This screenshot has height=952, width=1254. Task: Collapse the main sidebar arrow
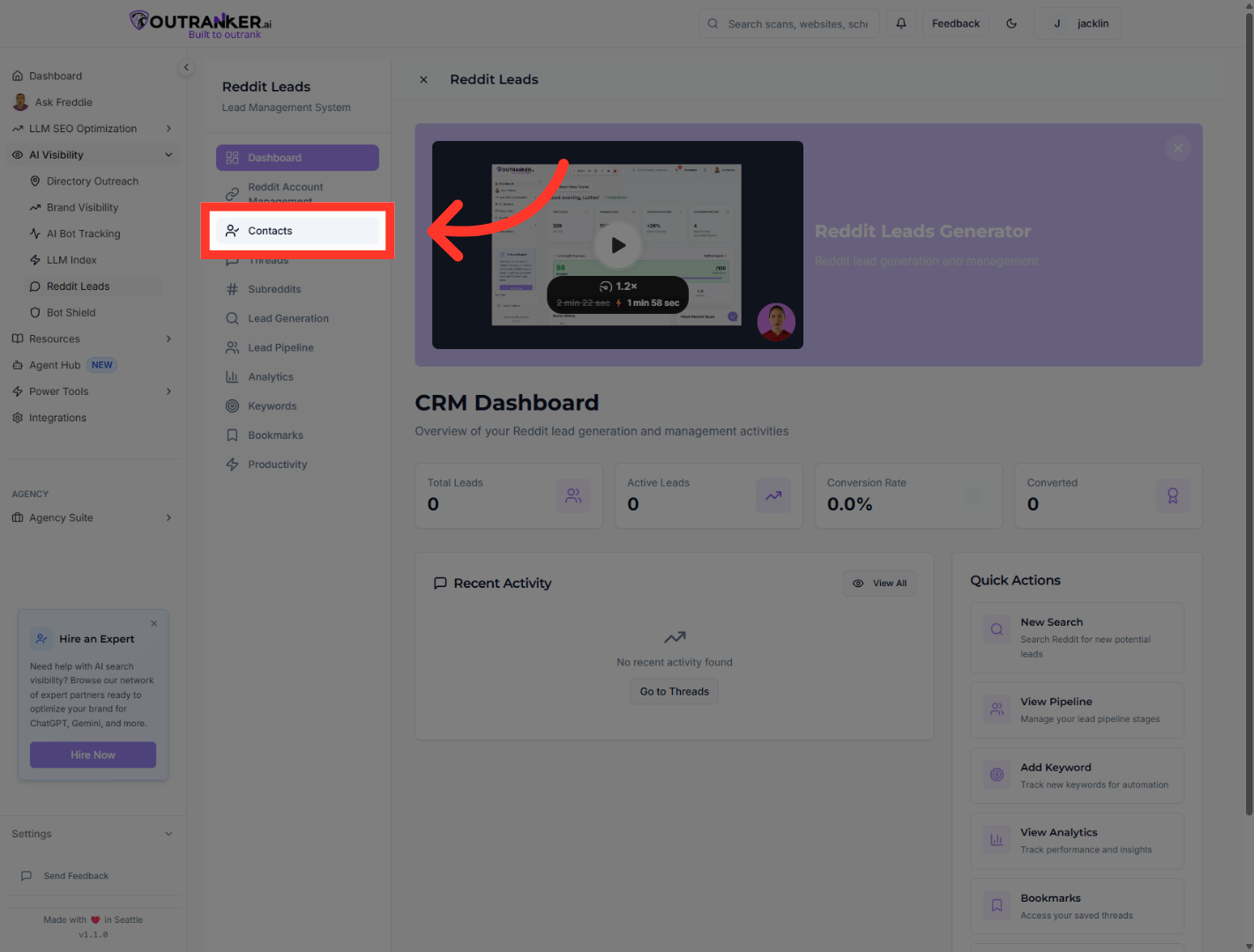pos(186,67)
